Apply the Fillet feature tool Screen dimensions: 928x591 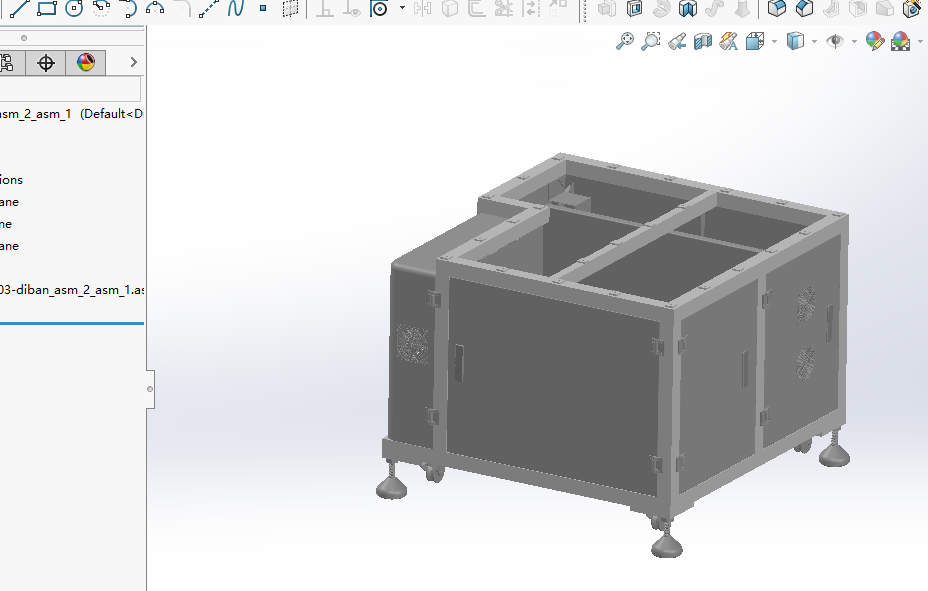776,8
